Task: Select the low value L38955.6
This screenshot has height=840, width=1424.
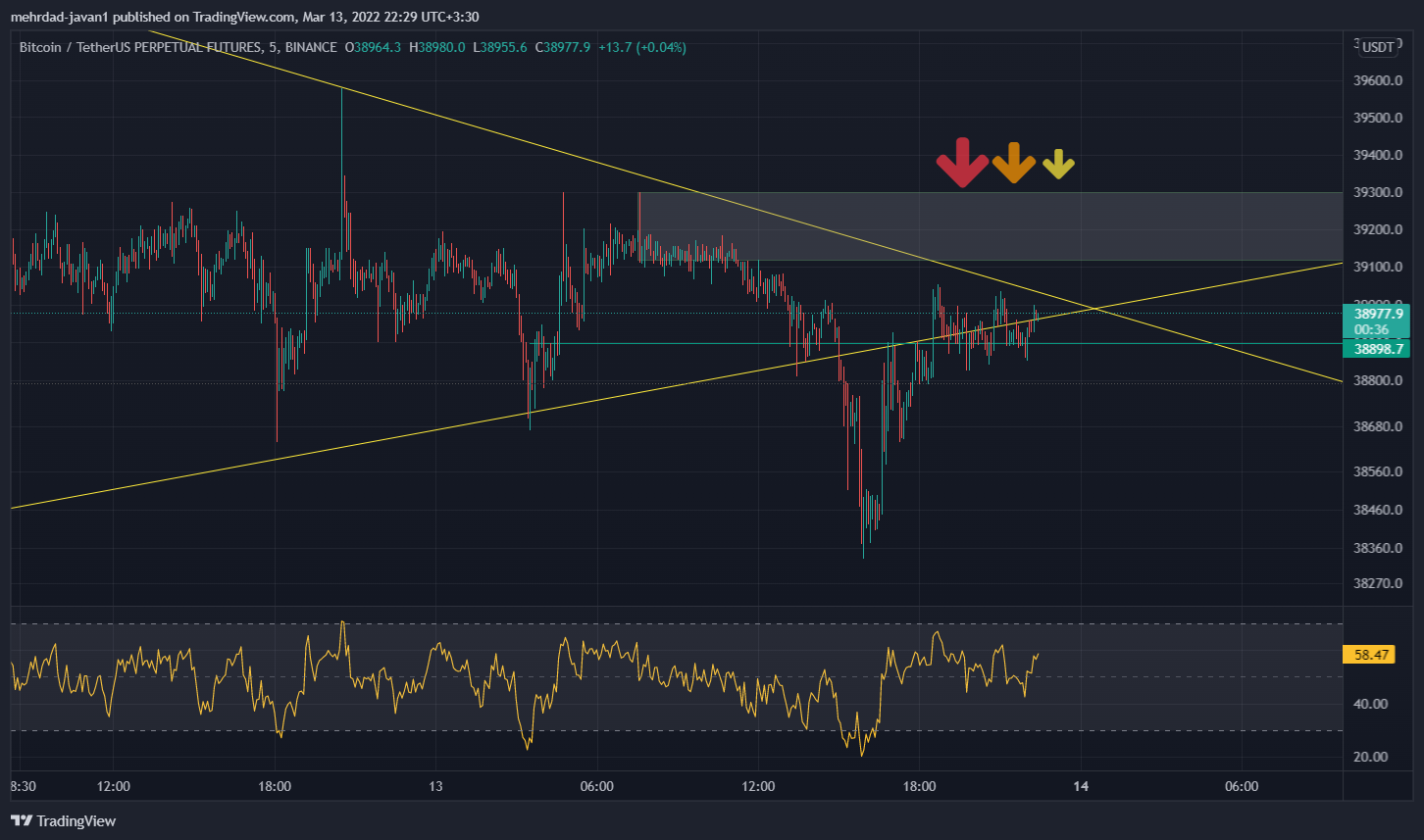Action: (499, 47)
